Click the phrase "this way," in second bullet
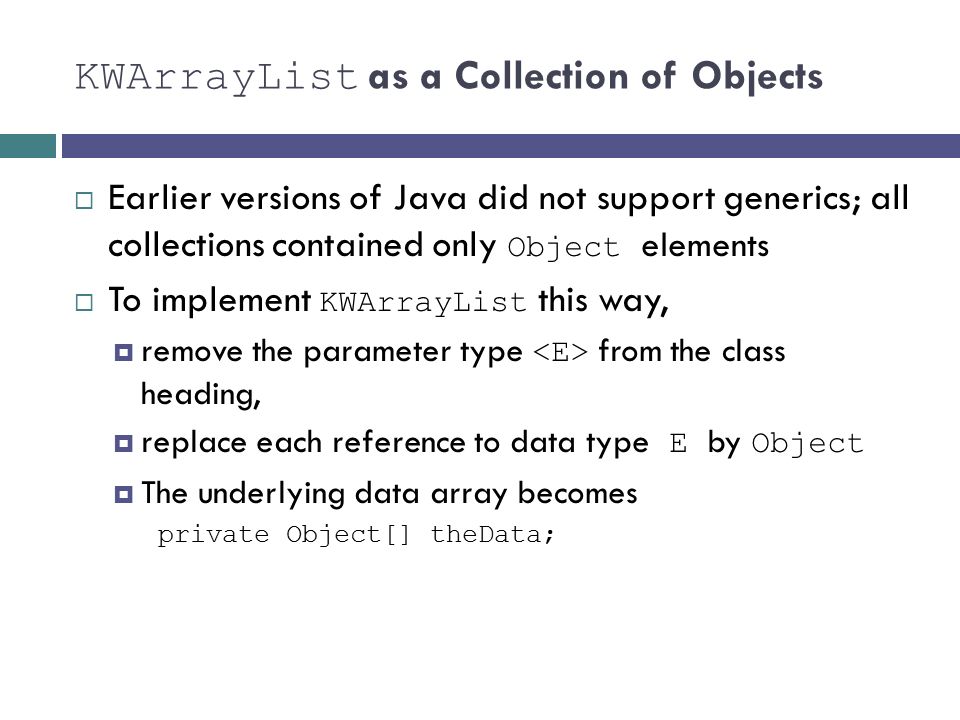Screen dimensions: 960x720 (x=603, y=302)
